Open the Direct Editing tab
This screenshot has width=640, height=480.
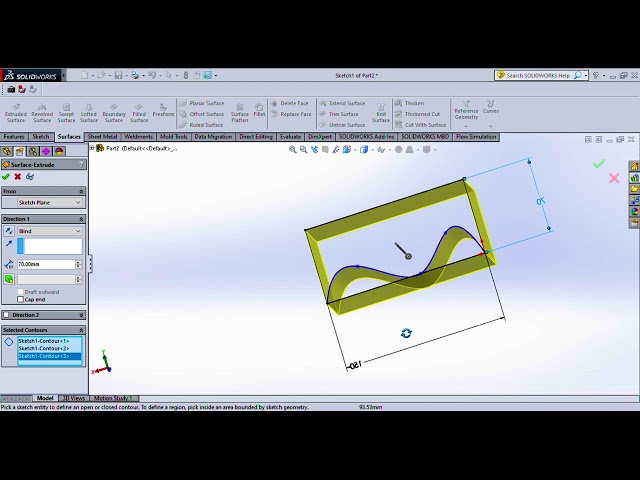pyautogui.click(x=256, y=137)
